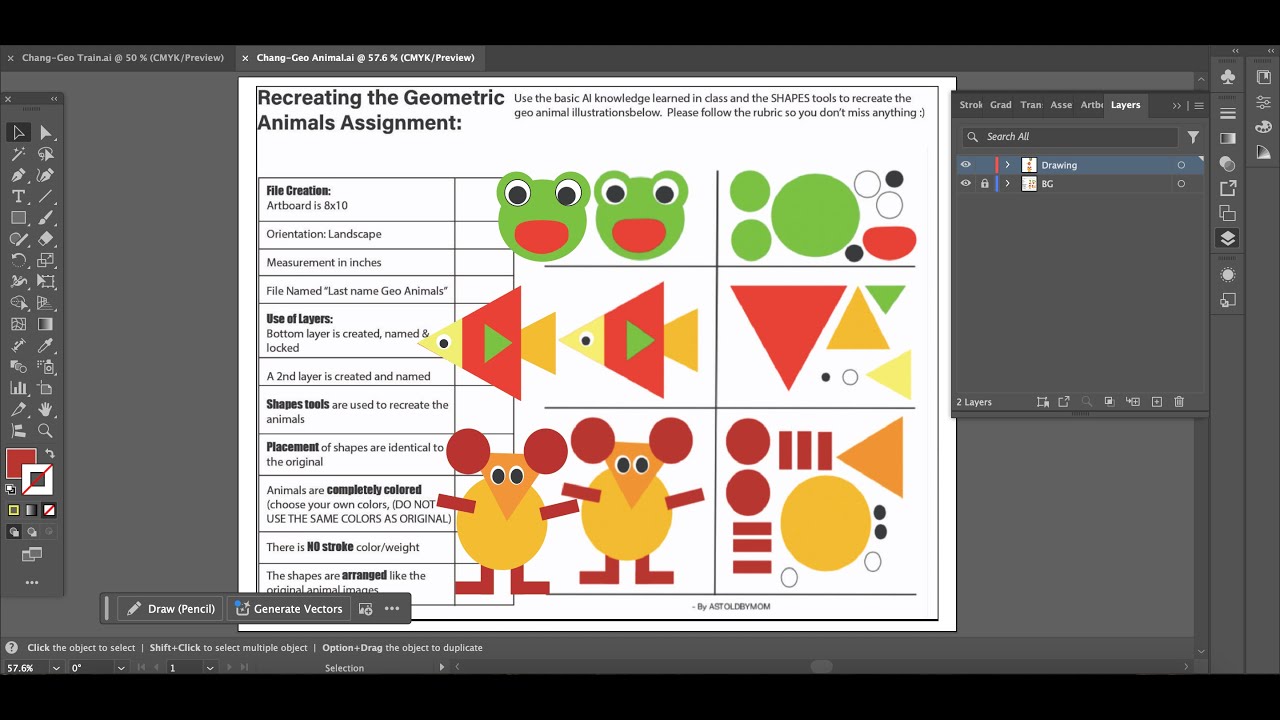The width and height of the screenshot is (1280, 720).
Task: Click the Drawing layer thumbnail
Action: point(1028,165)
